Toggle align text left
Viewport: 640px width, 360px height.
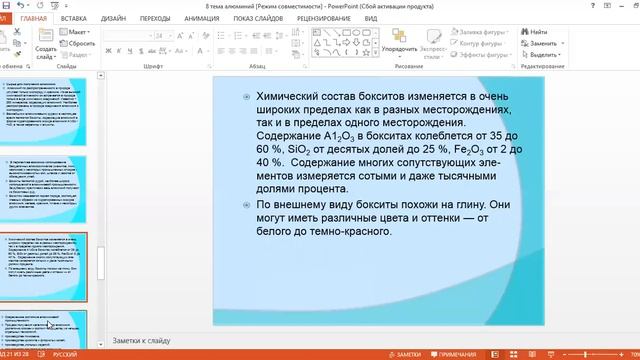tap(221, 51)
